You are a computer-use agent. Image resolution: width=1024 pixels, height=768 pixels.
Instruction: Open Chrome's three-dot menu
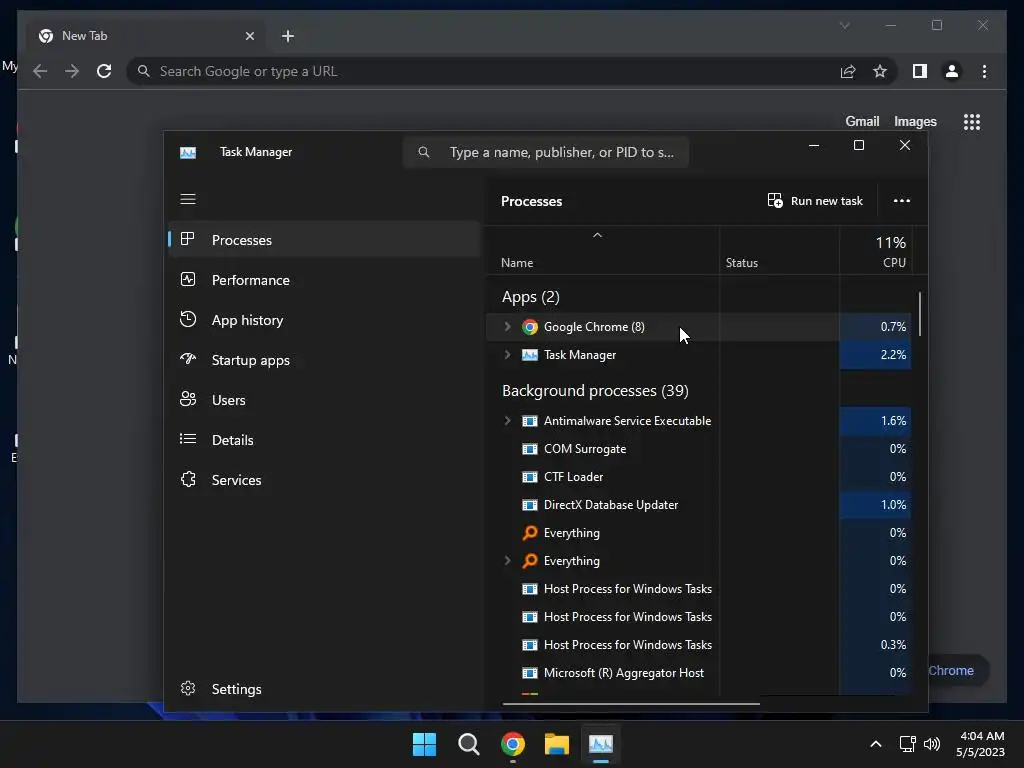point(984,71)
